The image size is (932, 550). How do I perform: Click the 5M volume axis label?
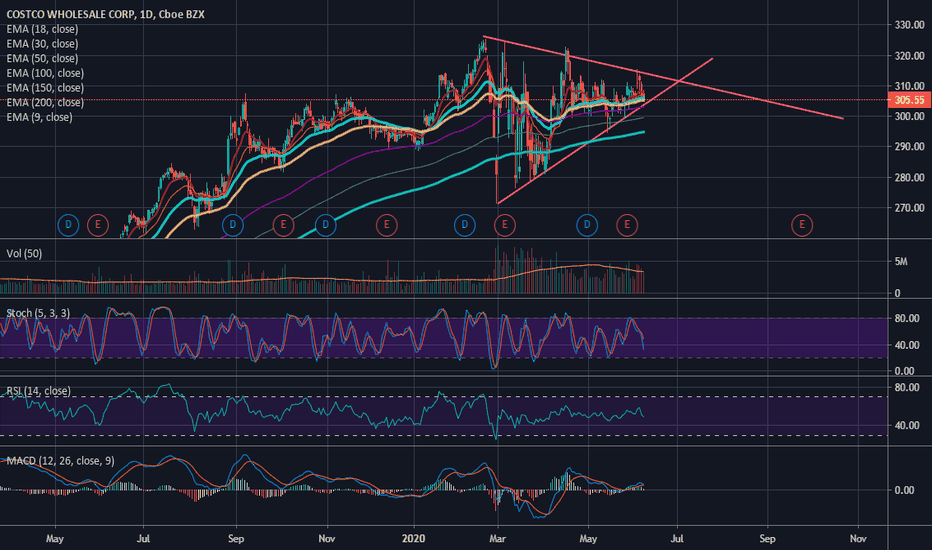pyautogui.click(x=901, y=262)
